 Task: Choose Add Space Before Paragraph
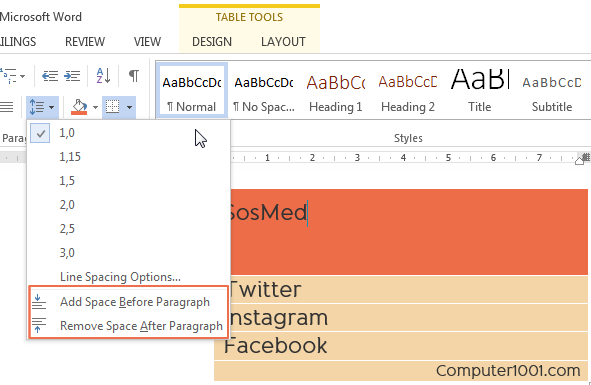tap(129, 302)
